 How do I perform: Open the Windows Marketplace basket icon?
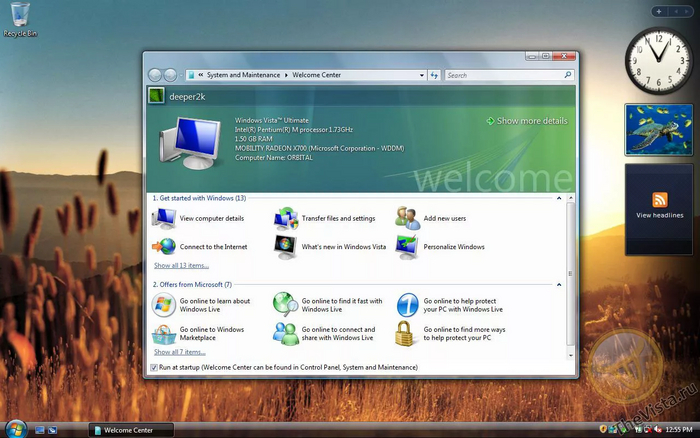164,334
